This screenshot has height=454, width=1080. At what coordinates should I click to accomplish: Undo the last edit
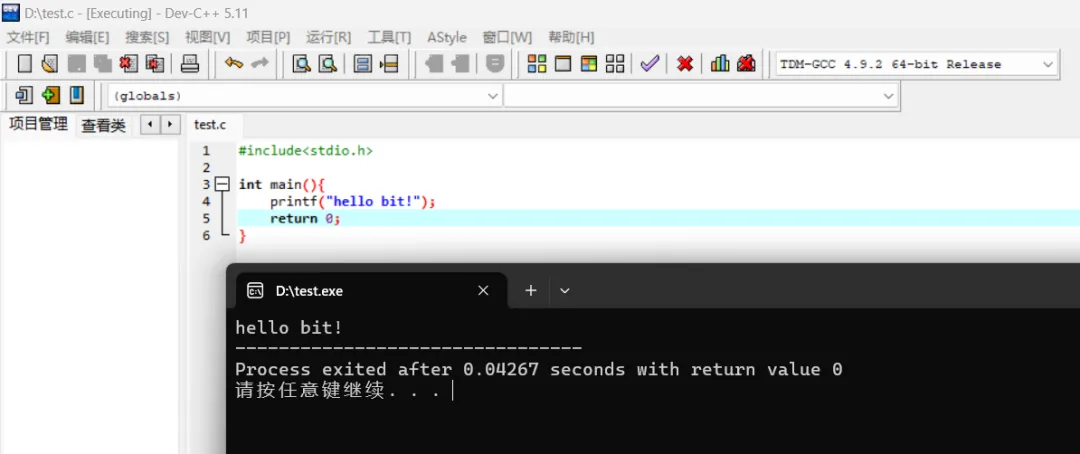click(x=234, y=64)
